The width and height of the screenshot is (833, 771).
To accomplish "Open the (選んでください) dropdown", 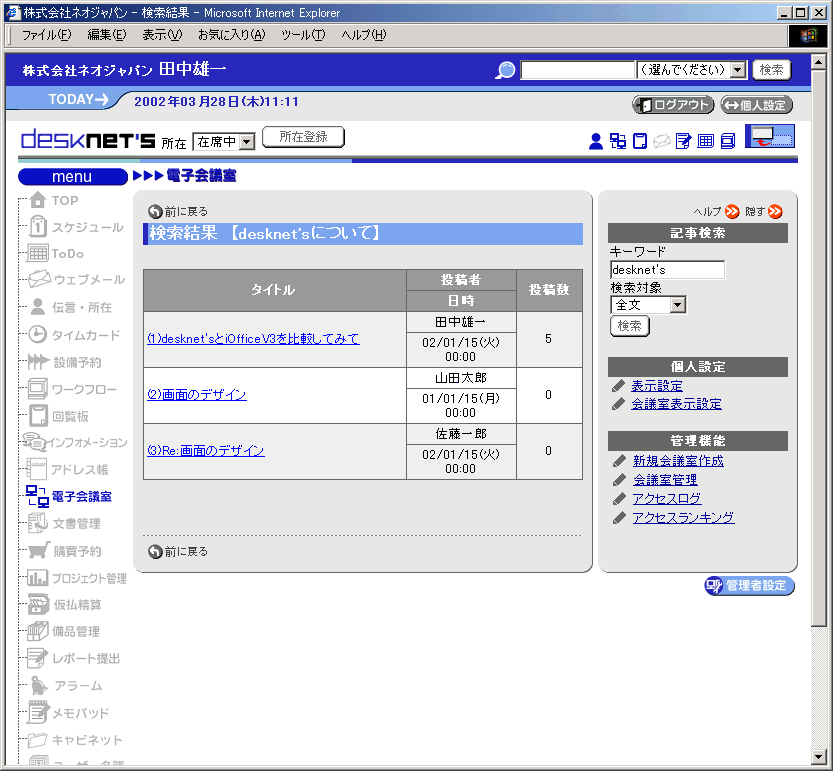I will [x=692, y=70].
